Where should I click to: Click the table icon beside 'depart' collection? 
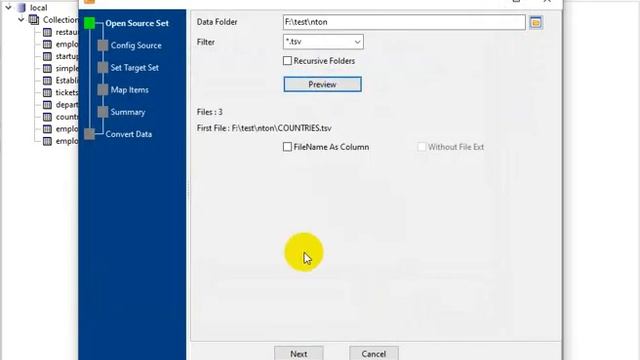pos(47,104)
